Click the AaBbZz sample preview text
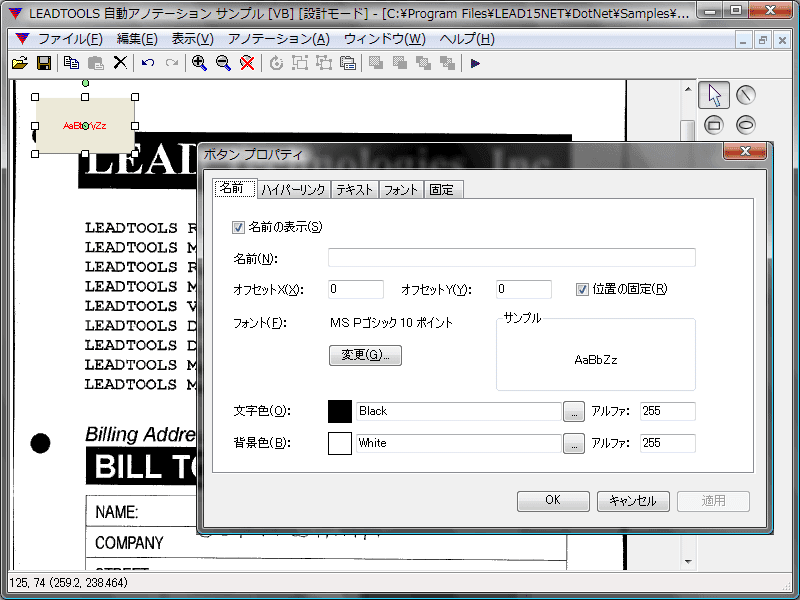This screenshot has height=600, width=800. click(x=595, y=360)
